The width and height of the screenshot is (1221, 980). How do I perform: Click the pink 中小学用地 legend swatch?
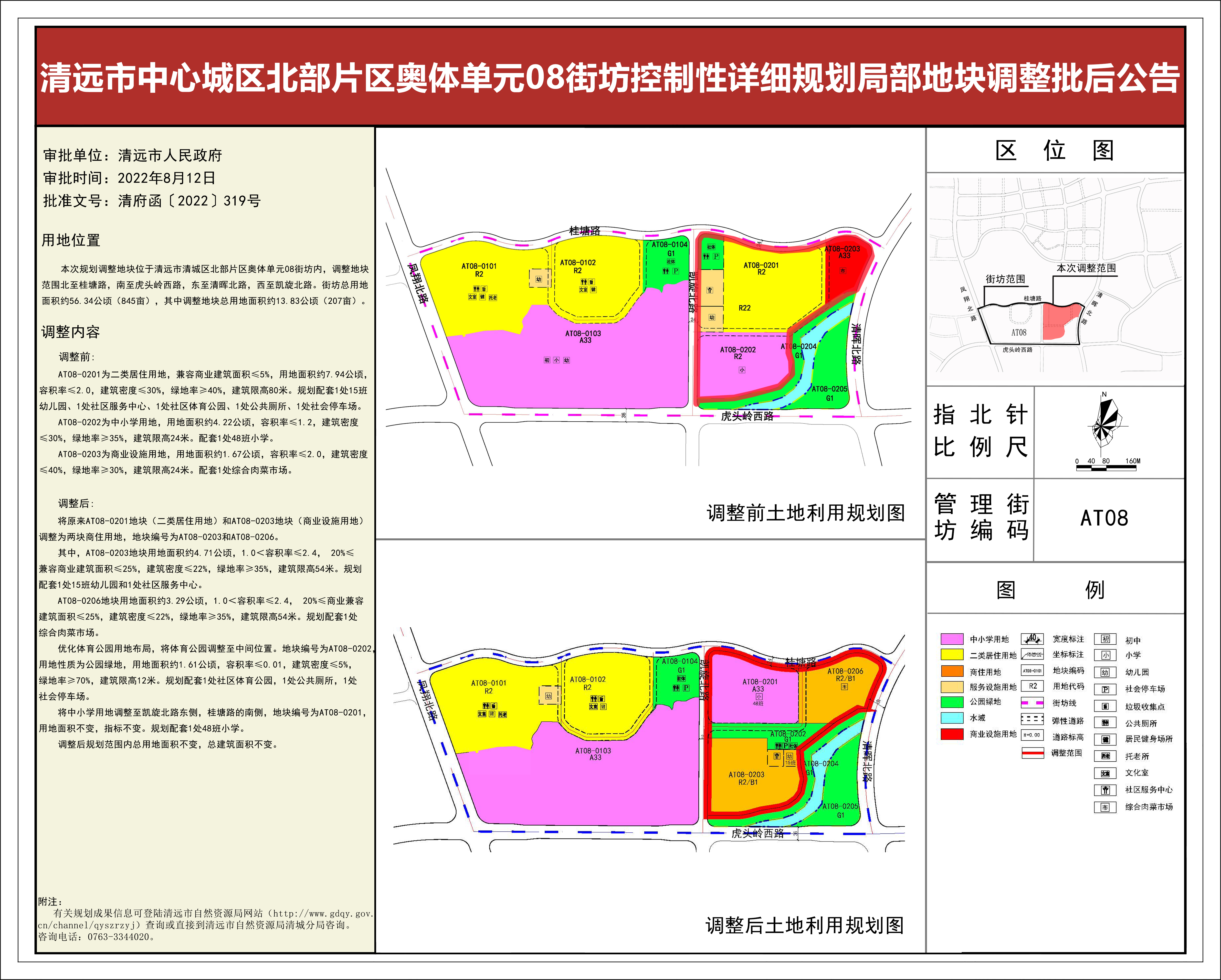pyautogui.click(x=952, y=639)
